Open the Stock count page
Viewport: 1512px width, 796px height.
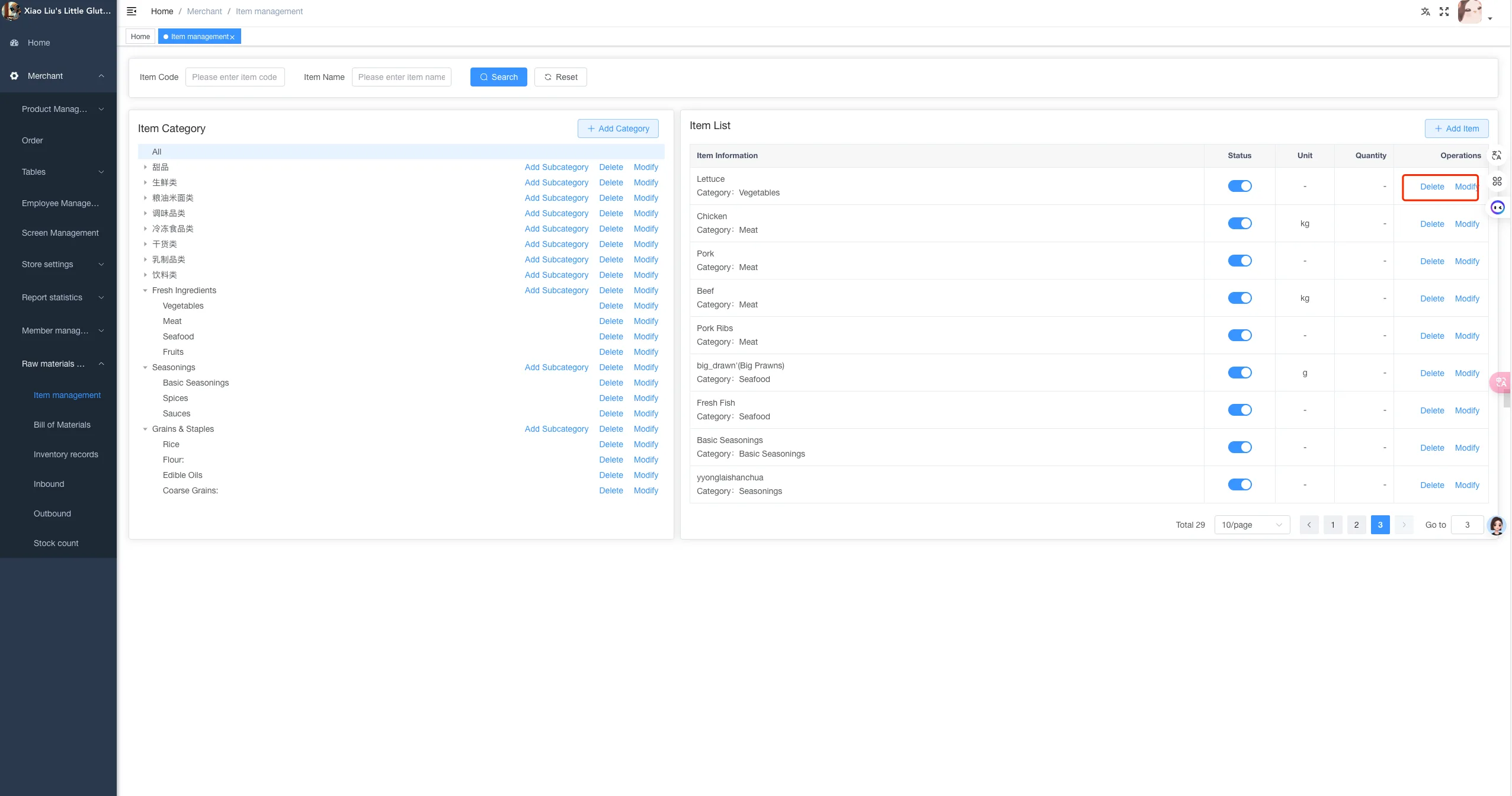(x=56, y=543)
